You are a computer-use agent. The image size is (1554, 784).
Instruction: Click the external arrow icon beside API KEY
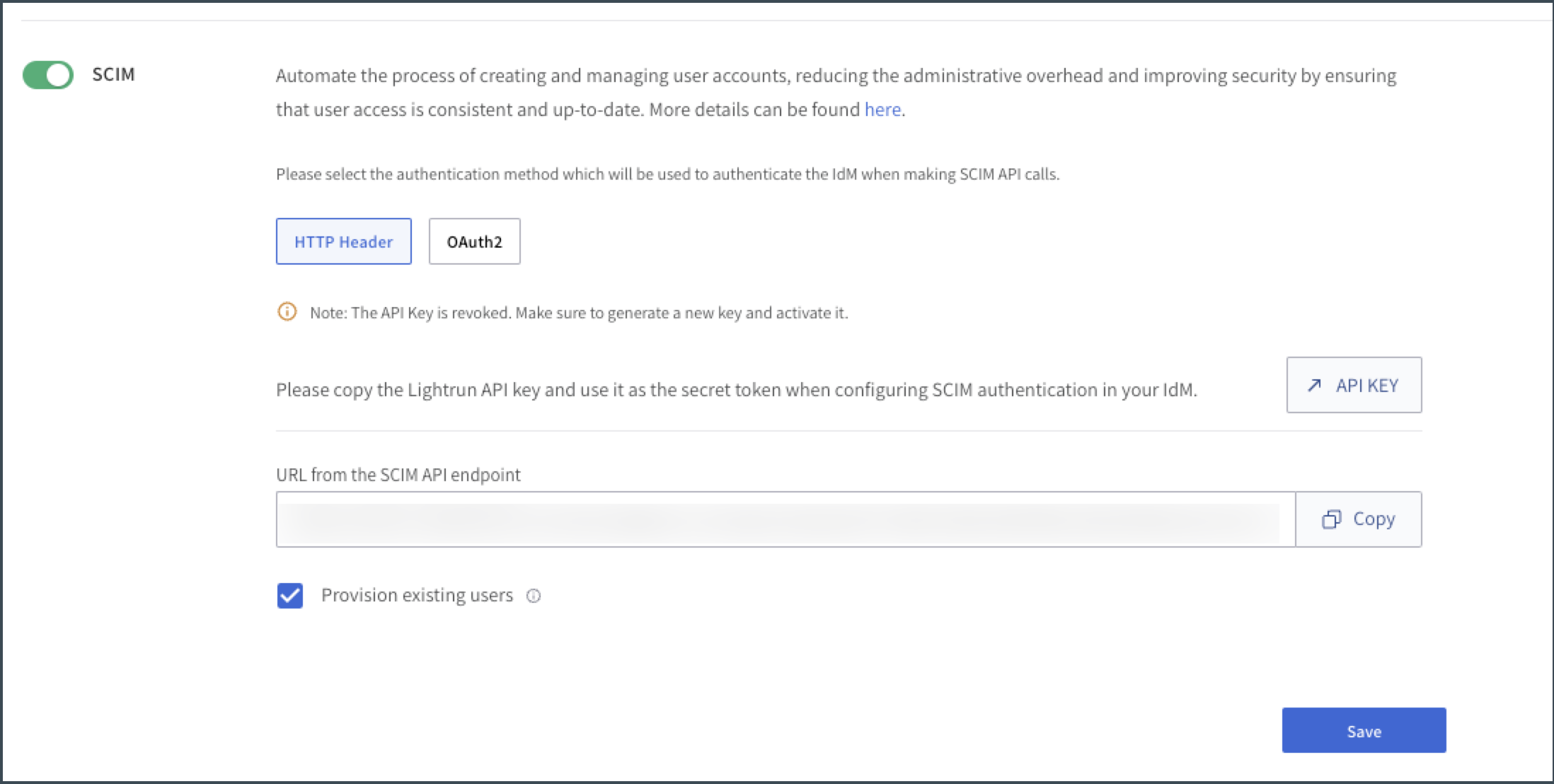pos(1314,385)
